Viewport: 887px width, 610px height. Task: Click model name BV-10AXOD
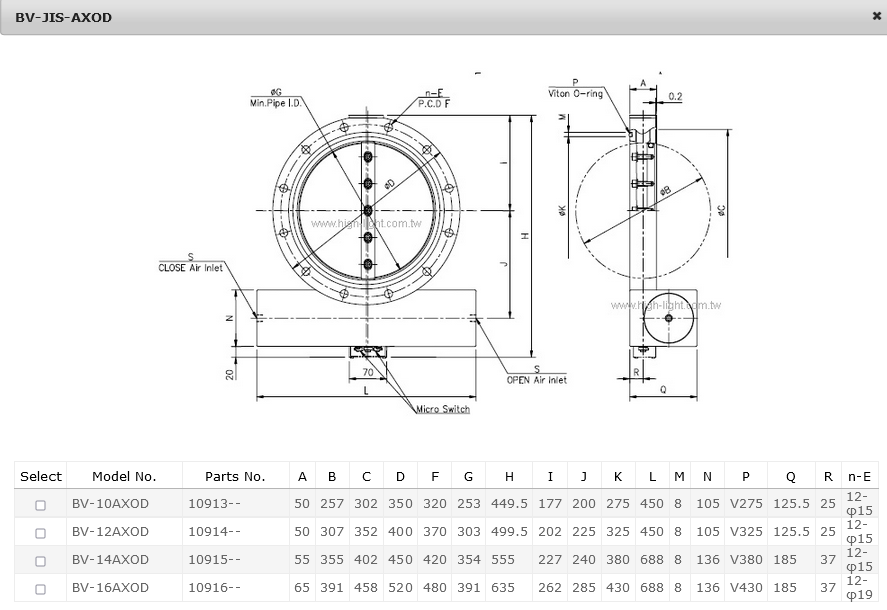coord(110,504)
